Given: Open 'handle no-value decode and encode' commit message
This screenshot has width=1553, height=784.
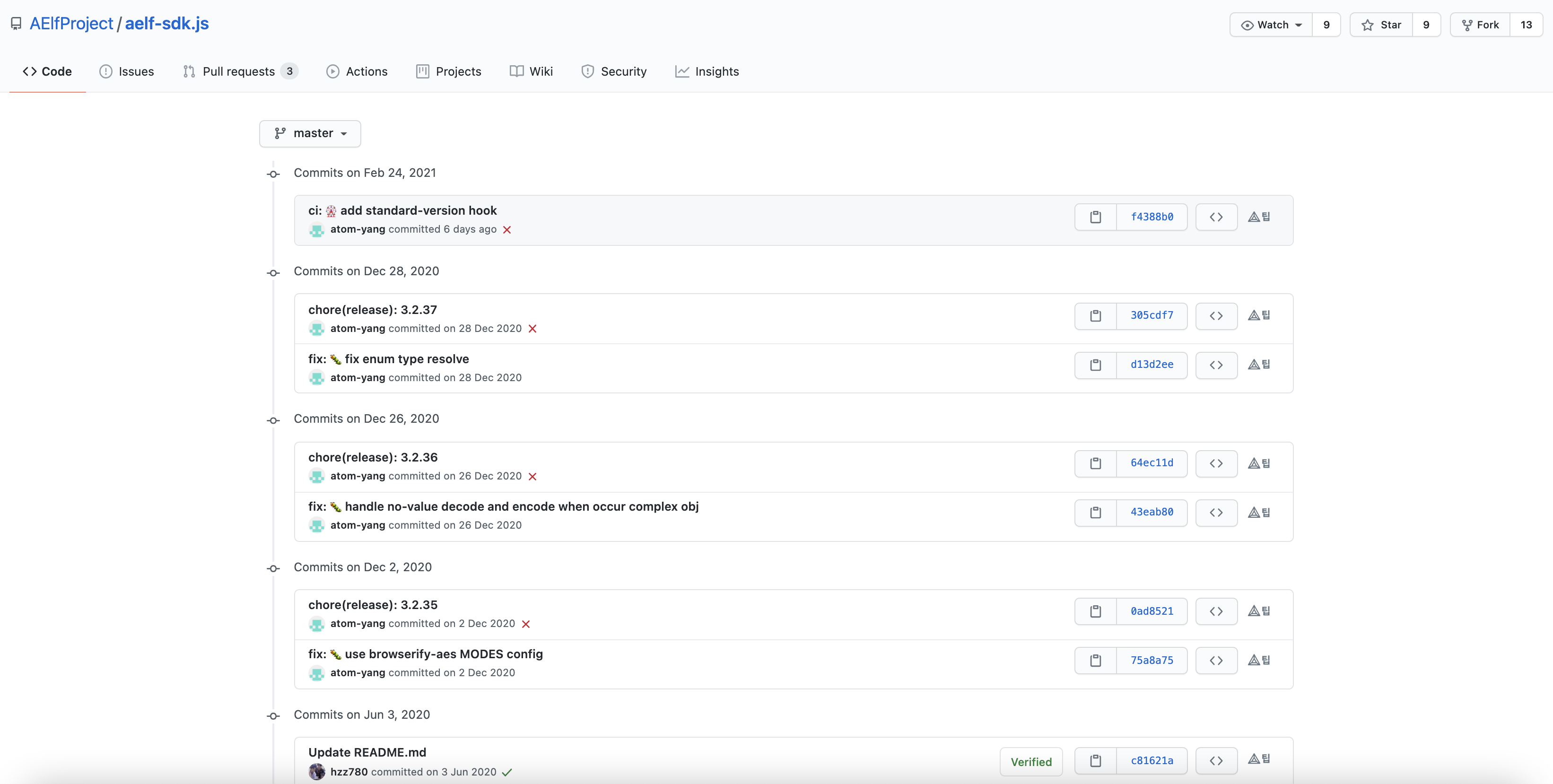Looking at the screenshot, I should [x=503, y=507].
